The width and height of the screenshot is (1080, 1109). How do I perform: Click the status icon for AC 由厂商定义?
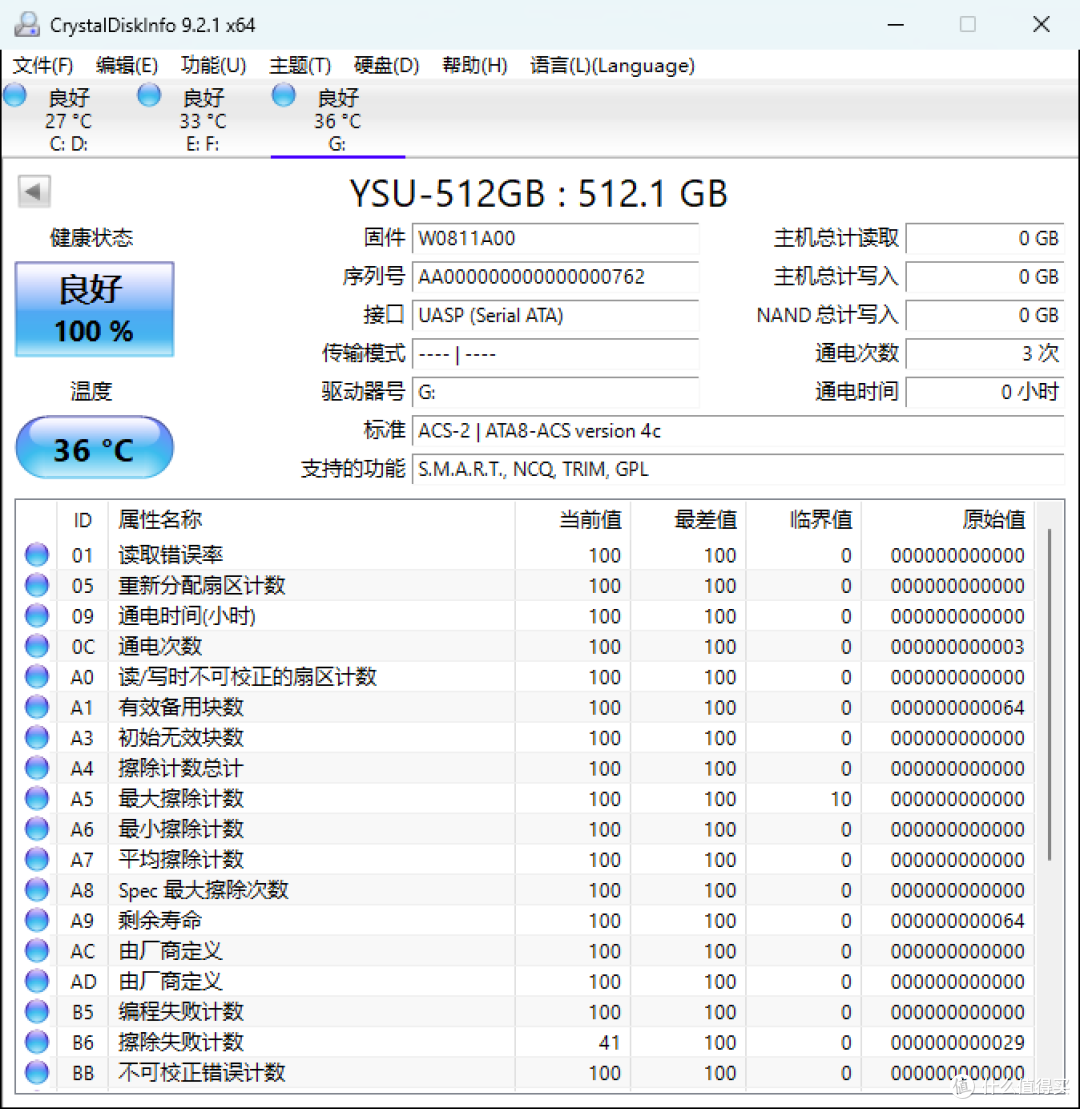[37, 950]
